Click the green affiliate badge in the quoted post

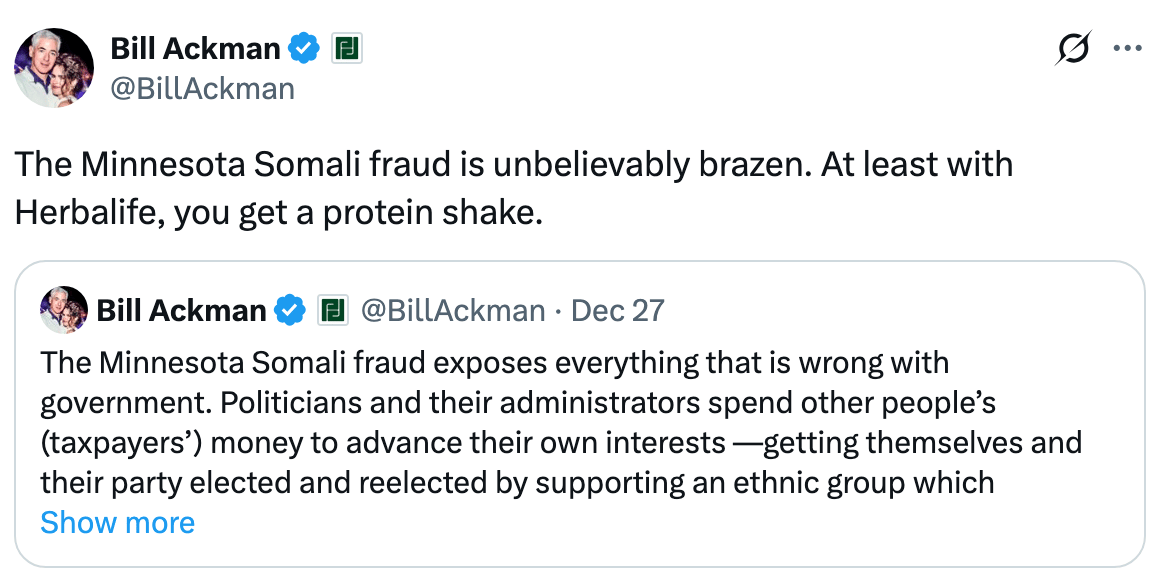[x=332, y=310]
